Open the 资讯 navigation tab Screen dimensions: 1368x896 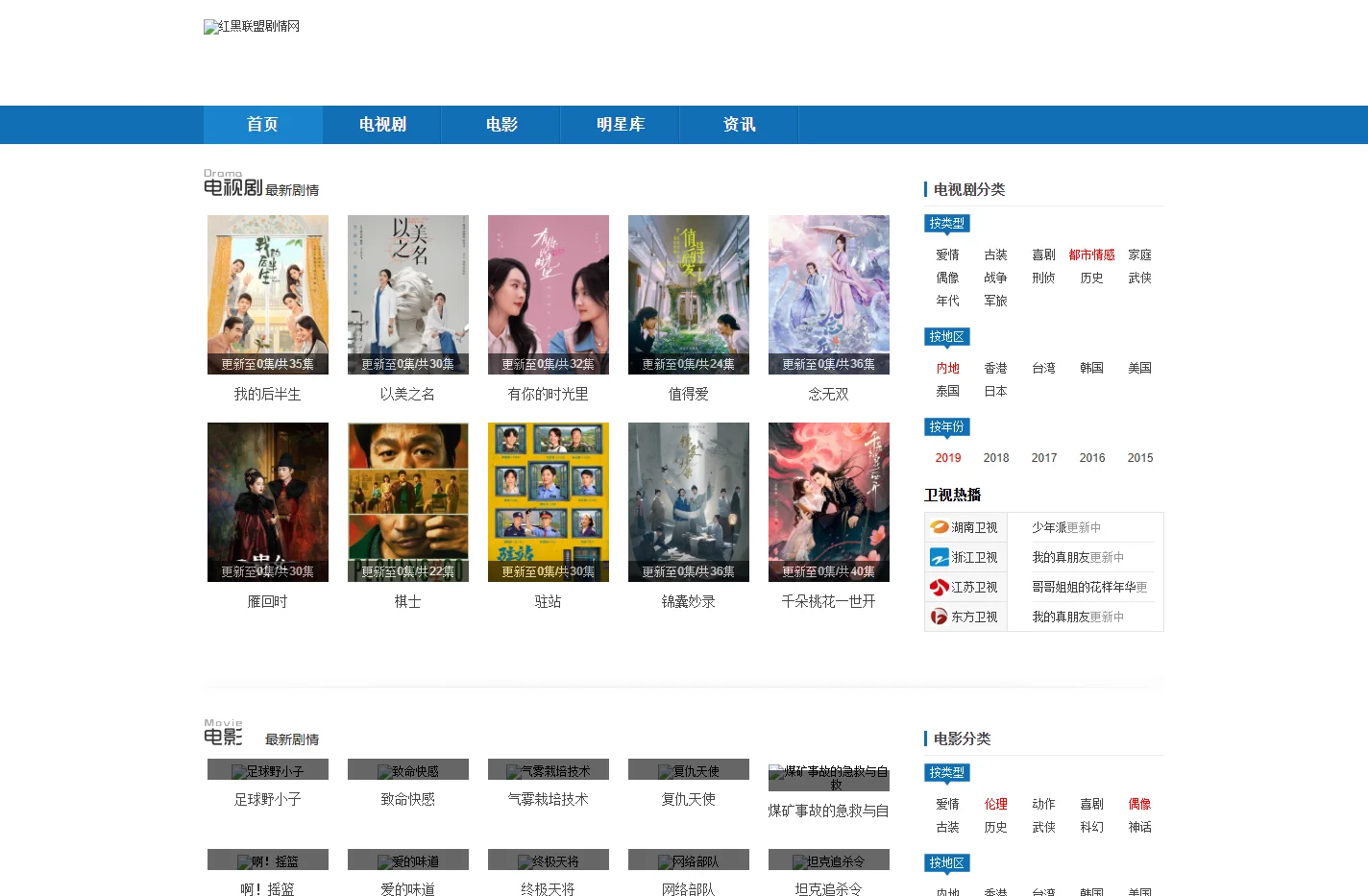(x=740, y=125)
